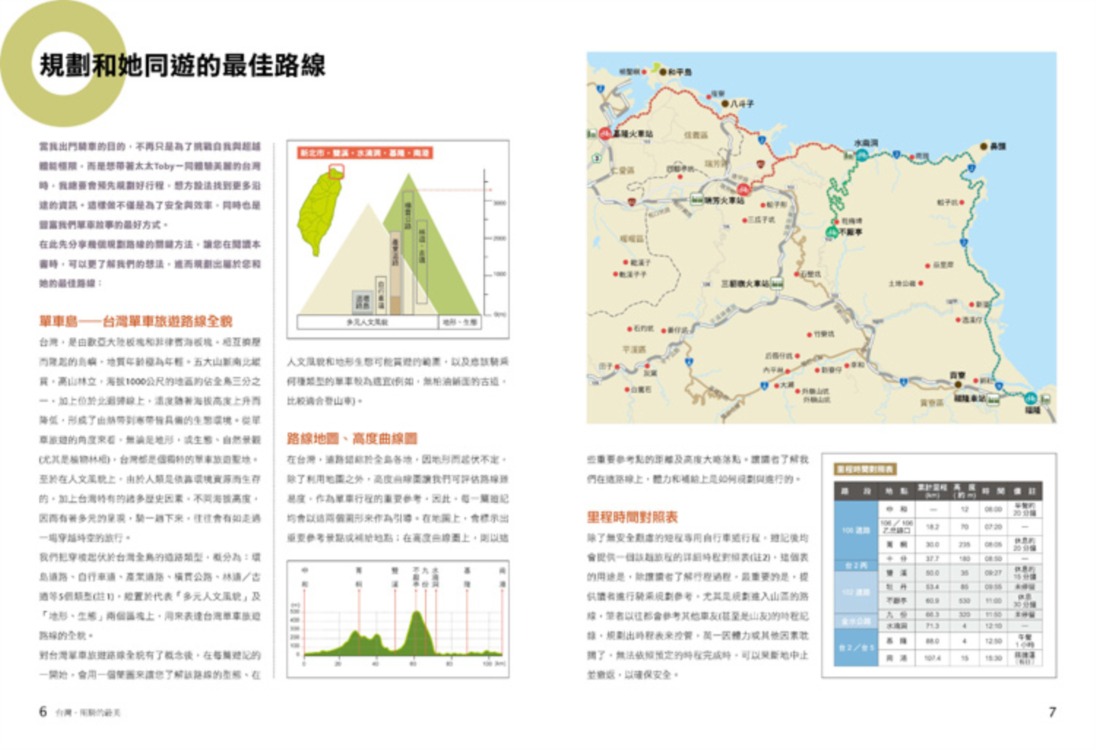Screen dimensions: 1096x750
Task: Click the page title 規劃和她同遊的最佳路線
Action: (x=181, y=66)
